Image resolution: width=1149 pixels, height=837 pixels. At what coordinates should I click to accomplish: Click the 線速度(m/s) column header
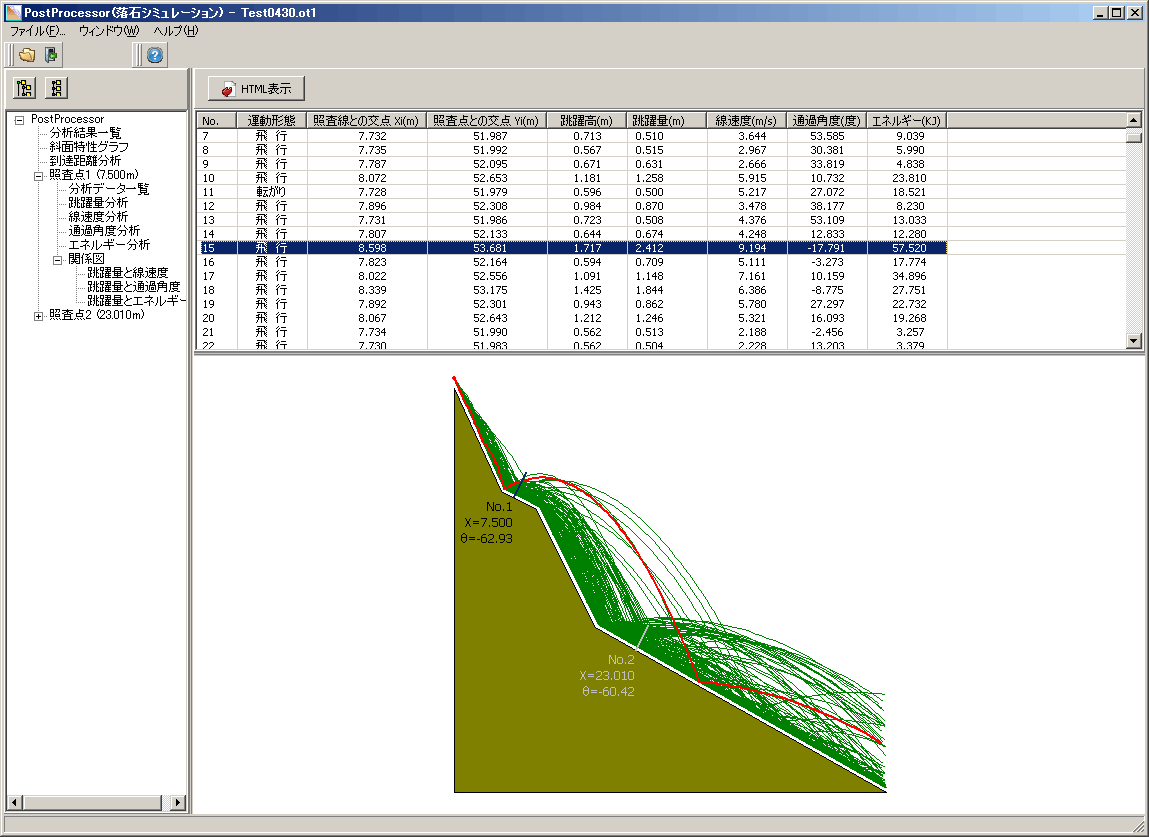(x=747, y=121)
